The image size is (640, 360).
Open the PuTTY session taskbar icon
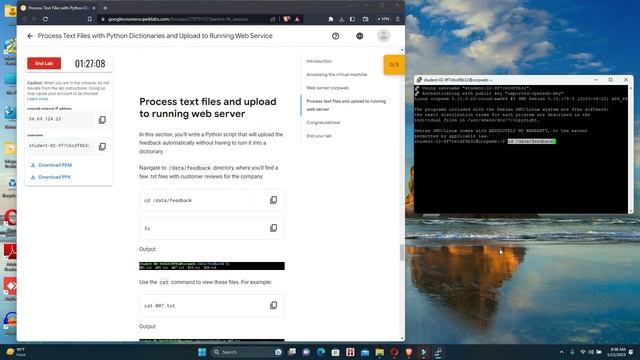(438, 352)
